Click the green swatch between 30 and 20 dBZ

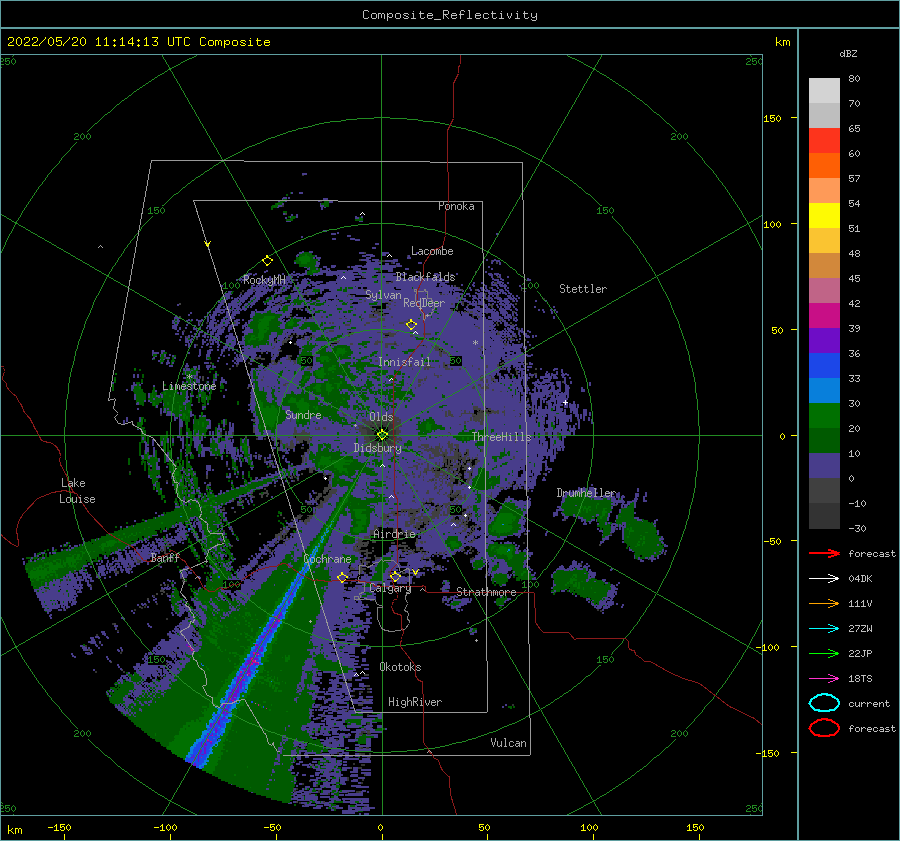824,416
